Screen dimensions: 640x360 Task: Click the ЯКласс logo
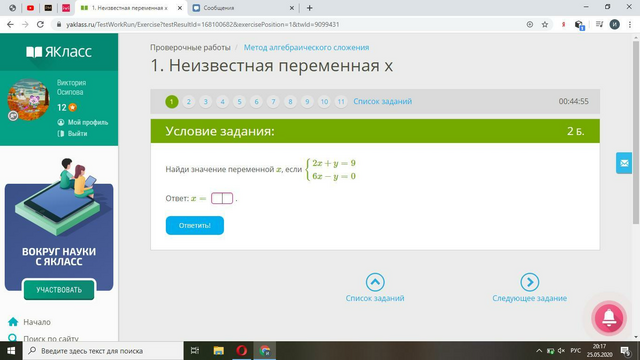click(59, 52)
